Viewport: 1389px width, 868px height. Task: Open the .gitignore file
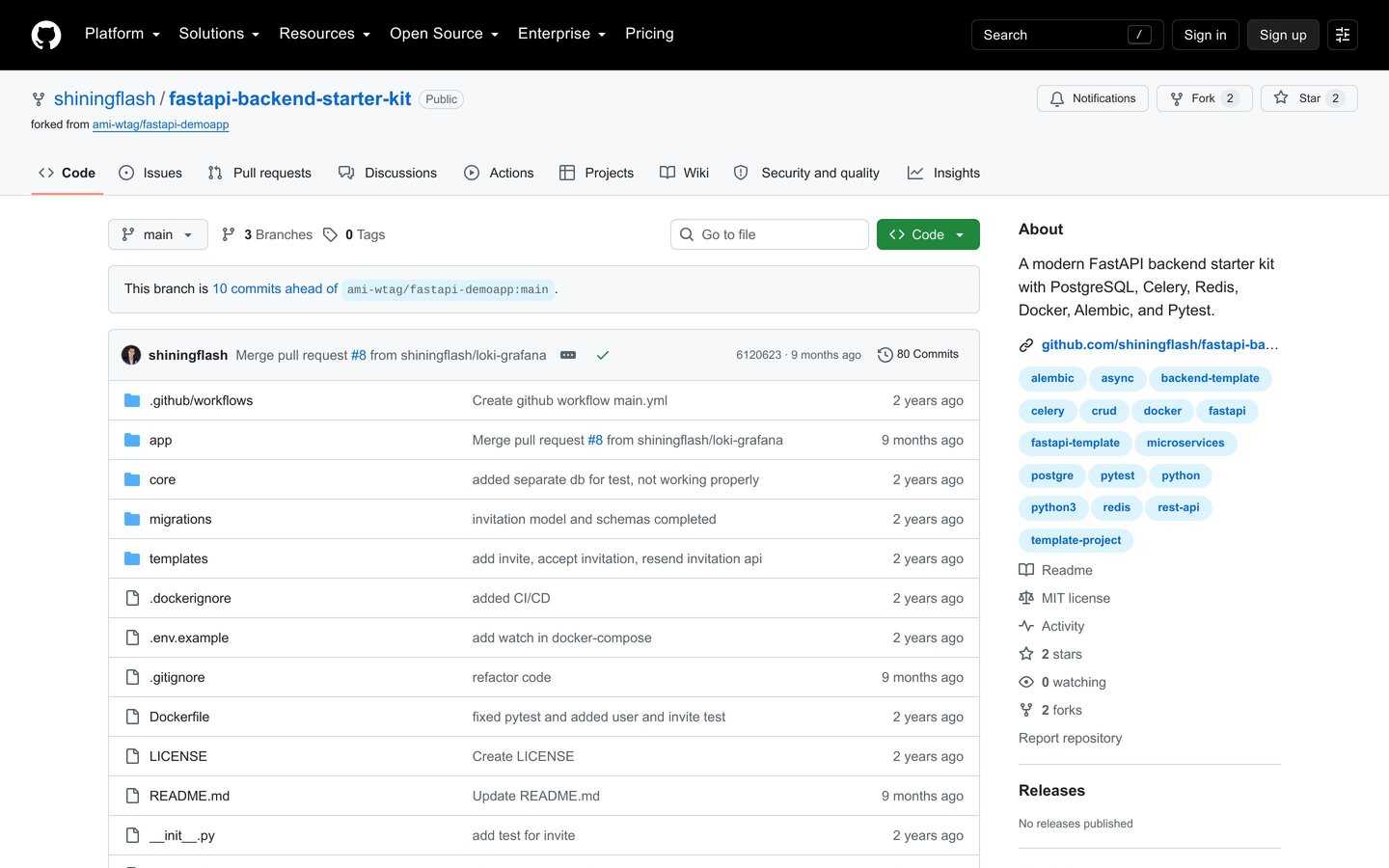click(177, 677)
